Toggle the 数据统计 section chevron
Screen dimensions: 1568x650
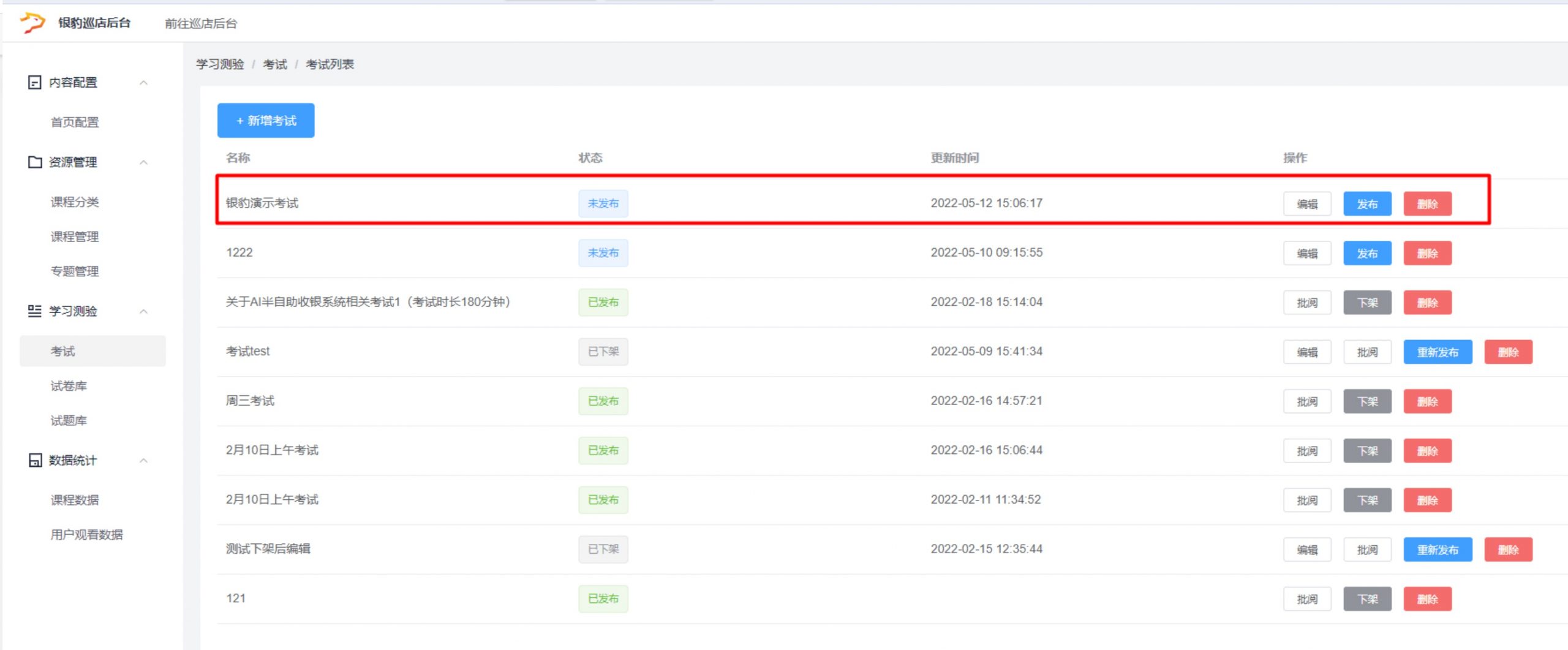pos(144,461)
